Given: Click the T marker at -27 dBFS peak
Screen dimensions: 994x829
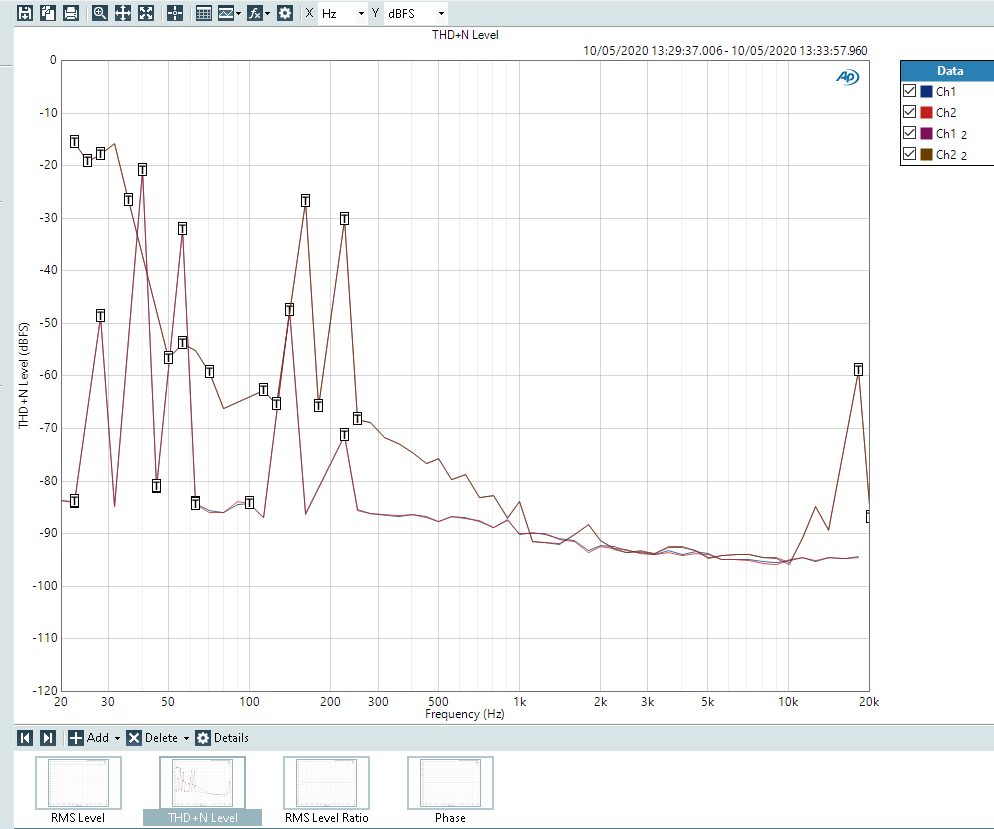Looking at the screenshot, I should click(306, 201).
